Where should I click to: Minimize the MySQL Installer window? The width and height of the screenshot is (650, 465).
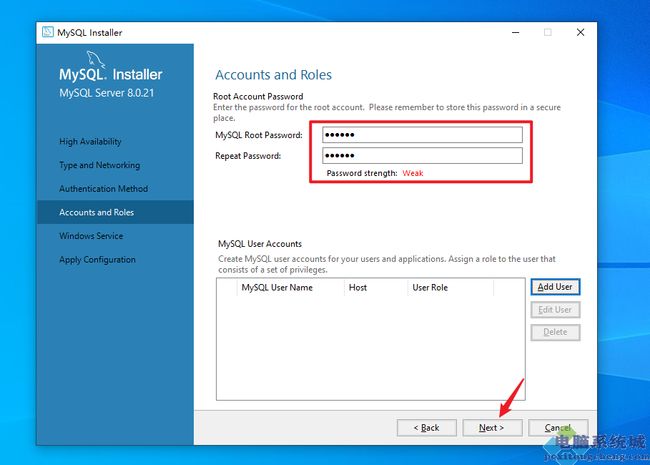[516, 32]
